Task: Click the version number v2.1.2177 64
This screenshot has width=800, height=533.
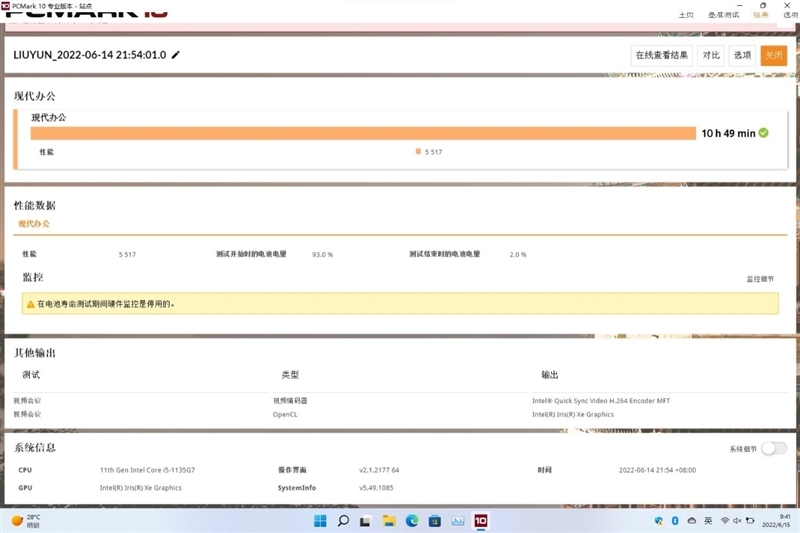Action: pos(379,470)
